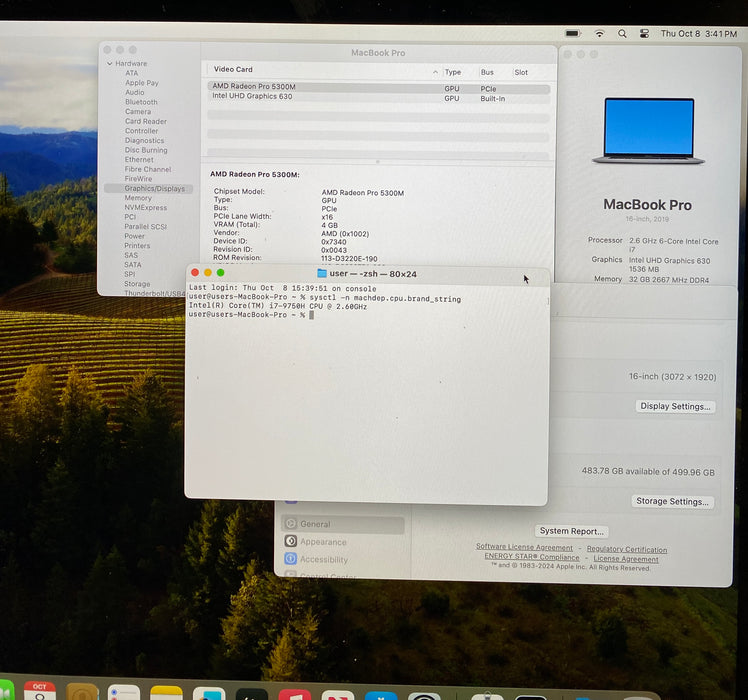The height and width of the screenshot is (700, 748).
Task: Click Vendor value AMD (0x1002)
Action: tap(345, 234)
